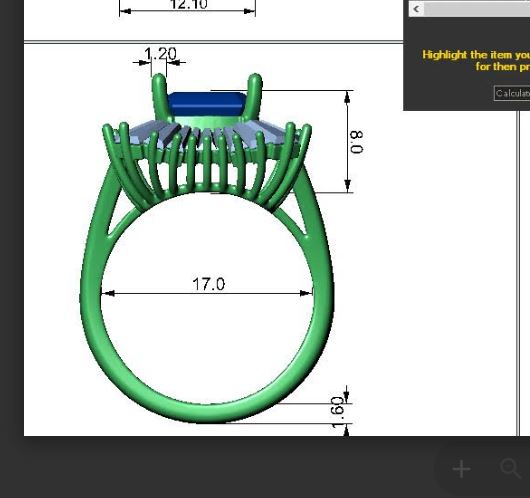Click the magnifier search icon
Viewport: 530px width, 498px height.
(x=511, y=468)
